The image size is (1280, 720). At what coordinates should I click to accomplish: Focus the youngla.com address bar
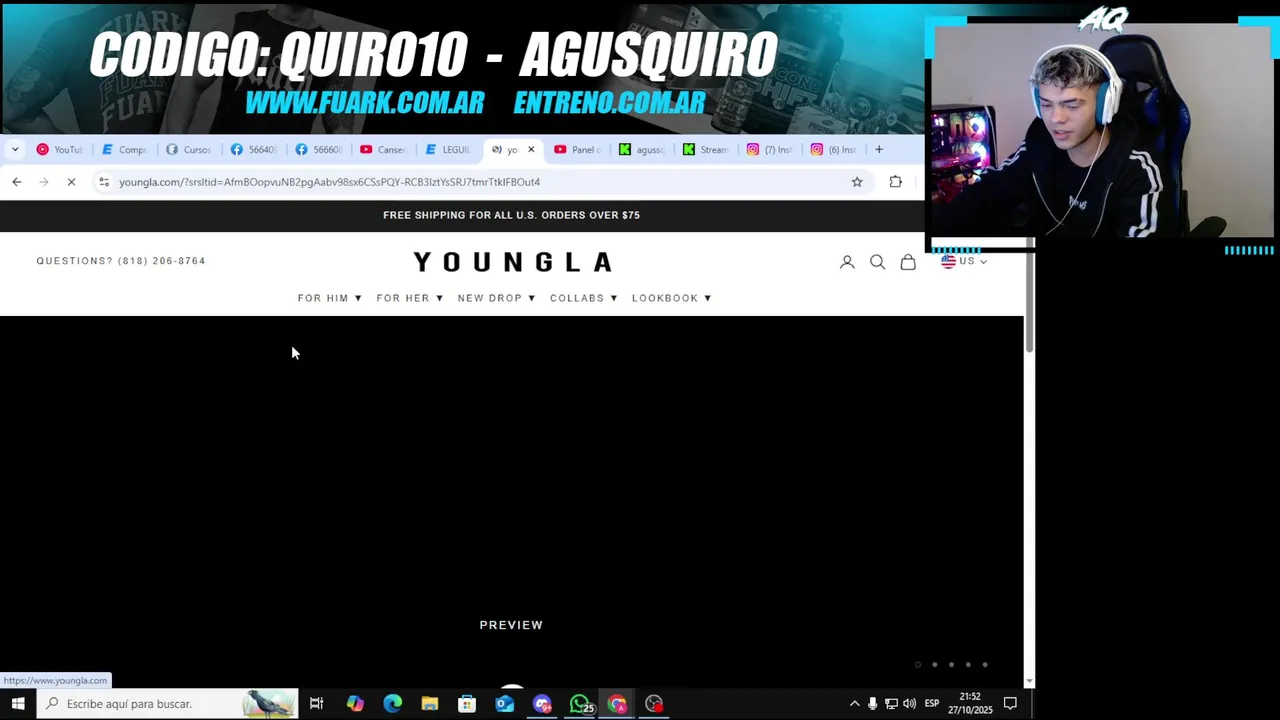[x=480, y=182]
